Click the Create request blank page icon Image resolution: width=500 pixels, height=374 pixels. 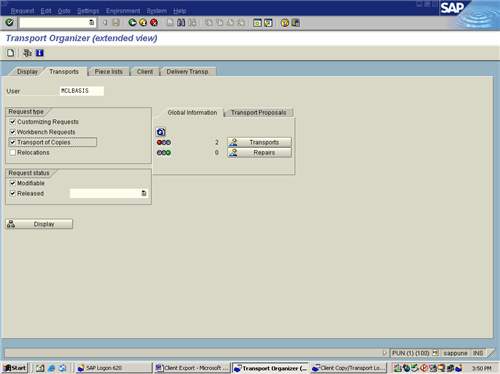point(11,53)
